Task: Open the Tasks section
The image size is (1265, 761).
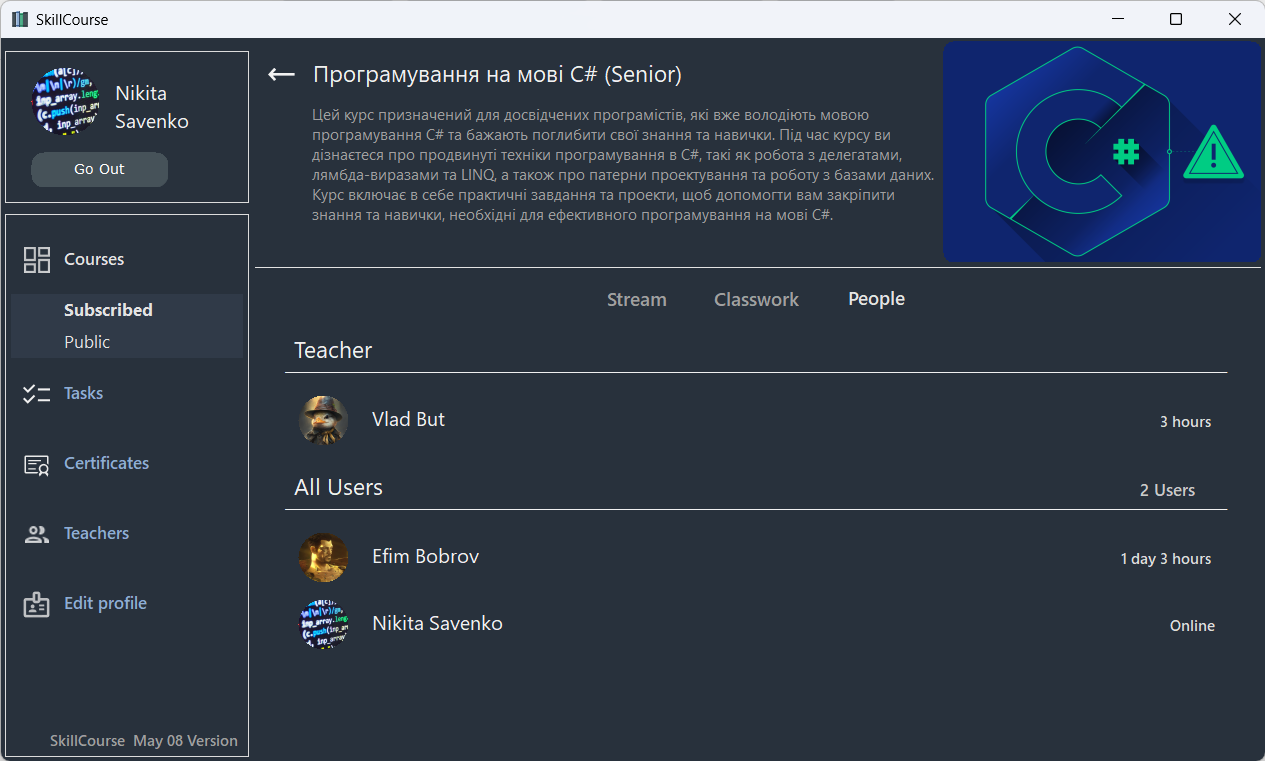Action: pyautogui.click(x=84, y=394)
